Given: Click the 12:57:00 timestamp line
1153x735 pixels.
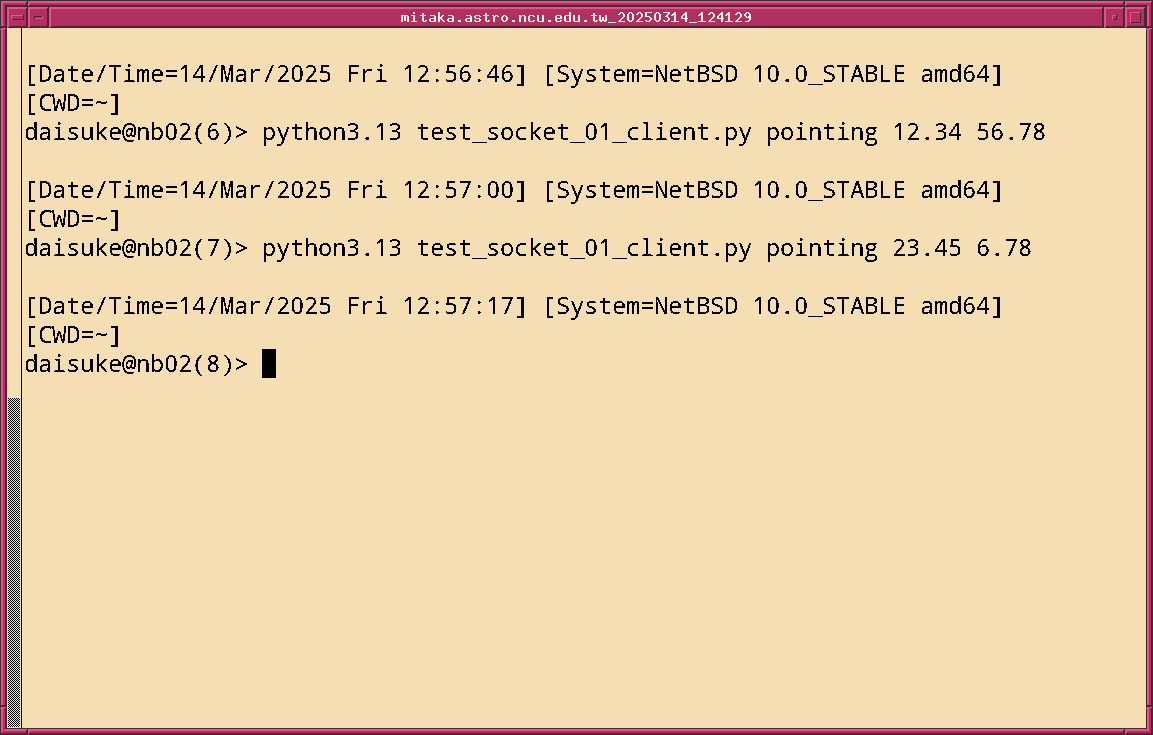Looking at the screenshot, I should (x=514, y=190).
